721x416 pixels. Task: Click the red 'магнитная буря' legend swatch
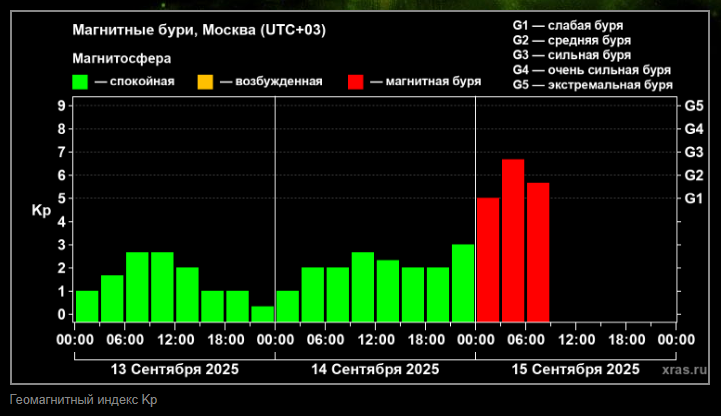click(357, 81)
